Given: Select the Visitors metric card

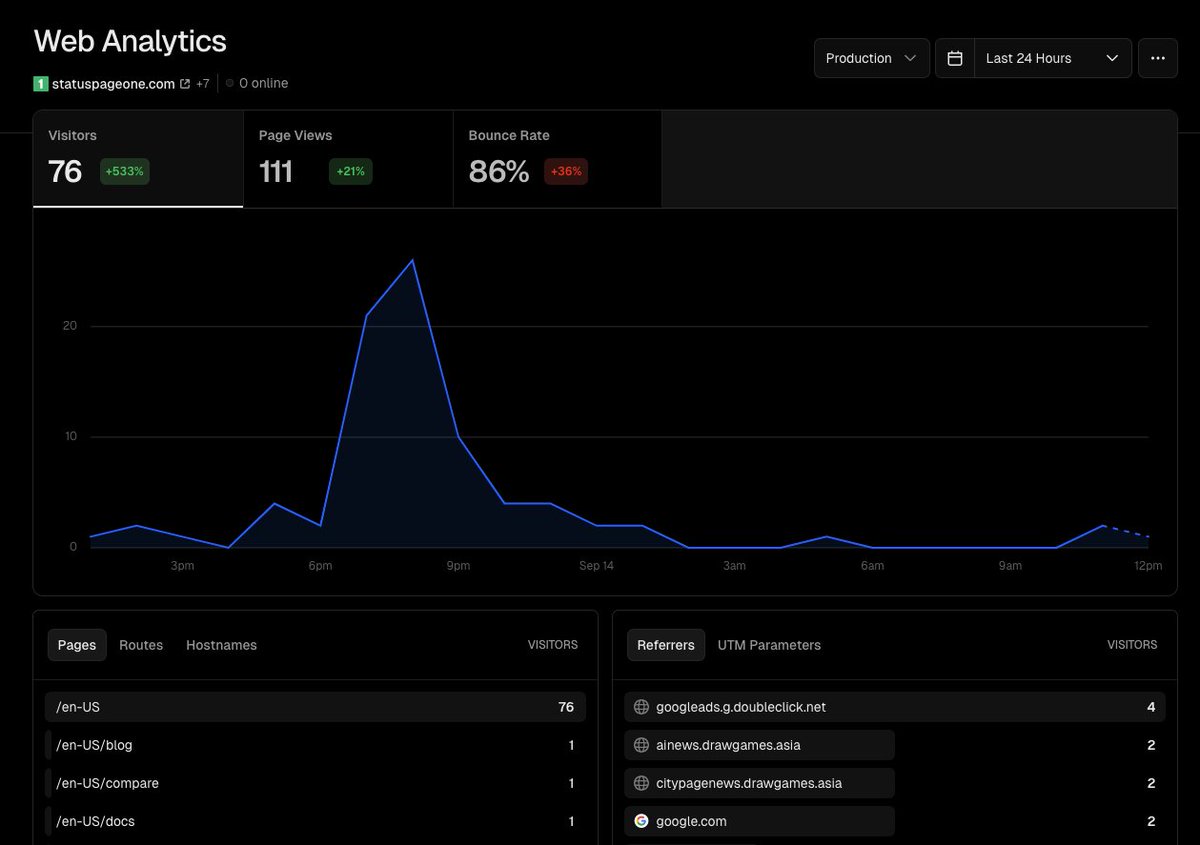Looking at the screenshot, I should pyautogui.click(x=137, y=158).
